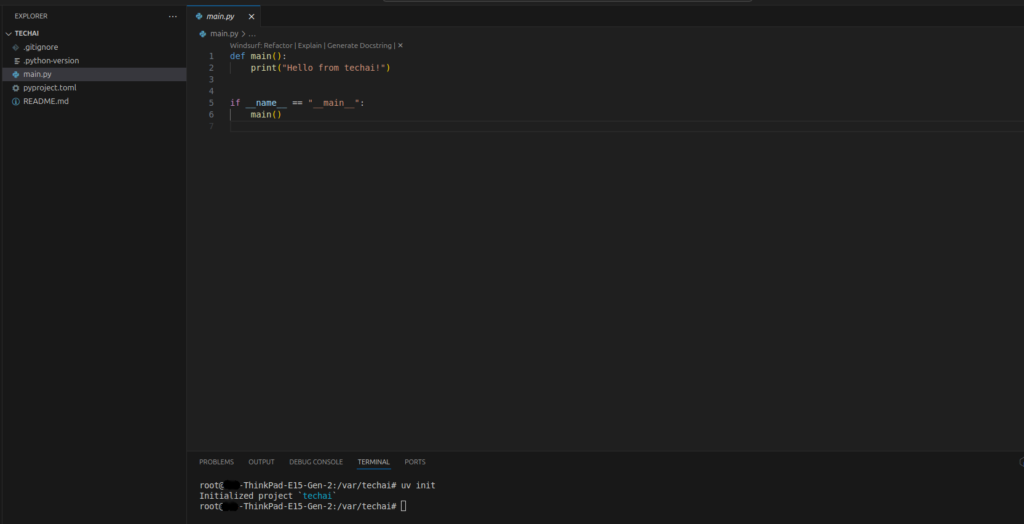
Task: Switch to the PORTS panel tab
Action: [x=415, y=462]
